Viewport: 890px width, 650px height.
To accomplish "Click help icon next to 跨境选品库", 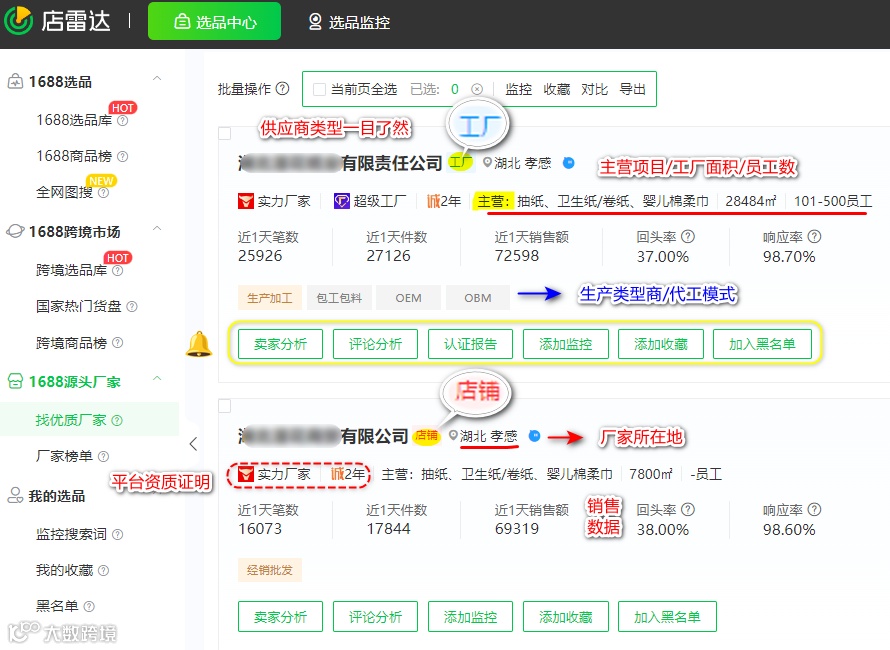I will (x=117, y=271).
